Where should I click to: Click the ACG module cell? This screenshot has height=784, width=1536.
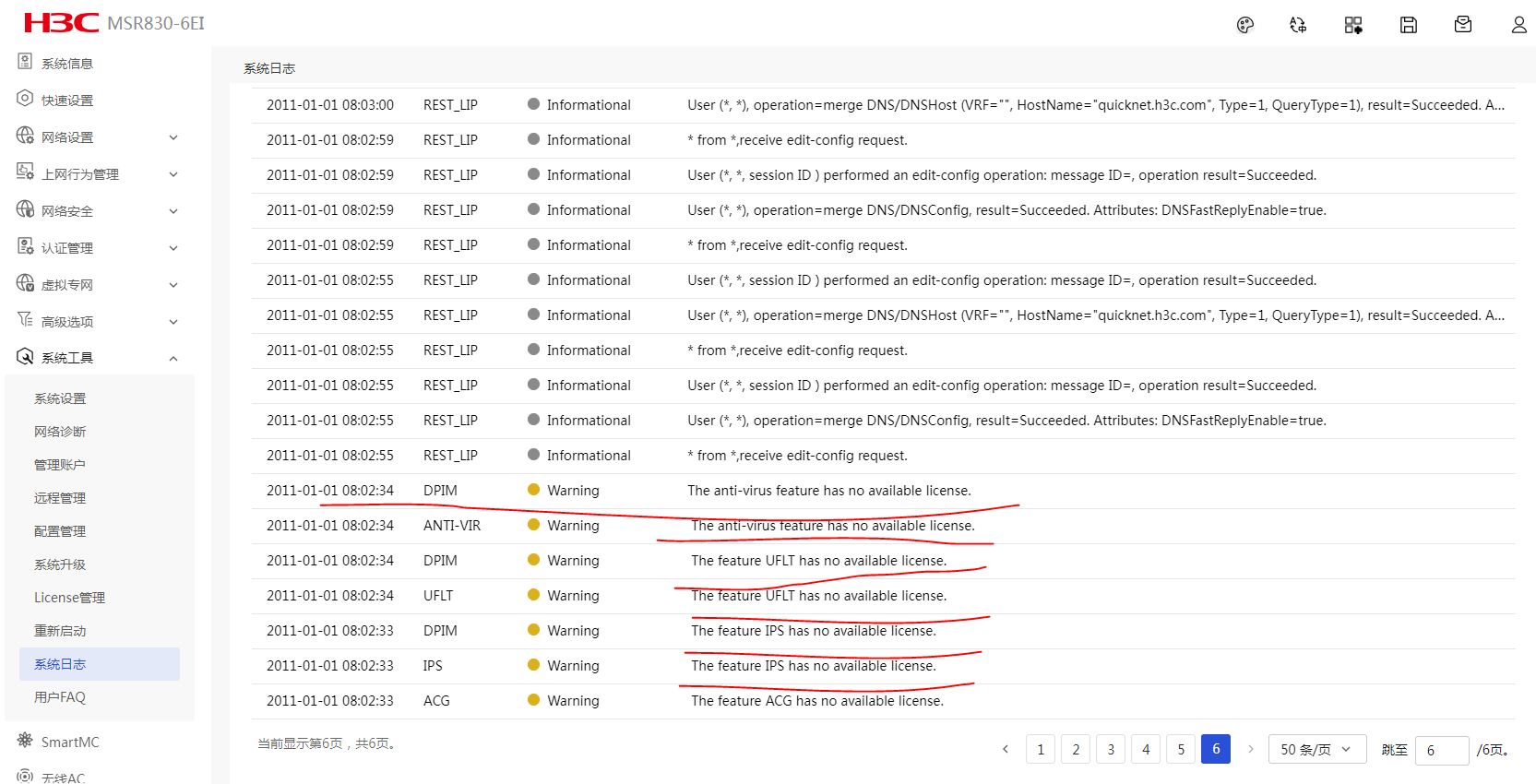click(436, 701)
